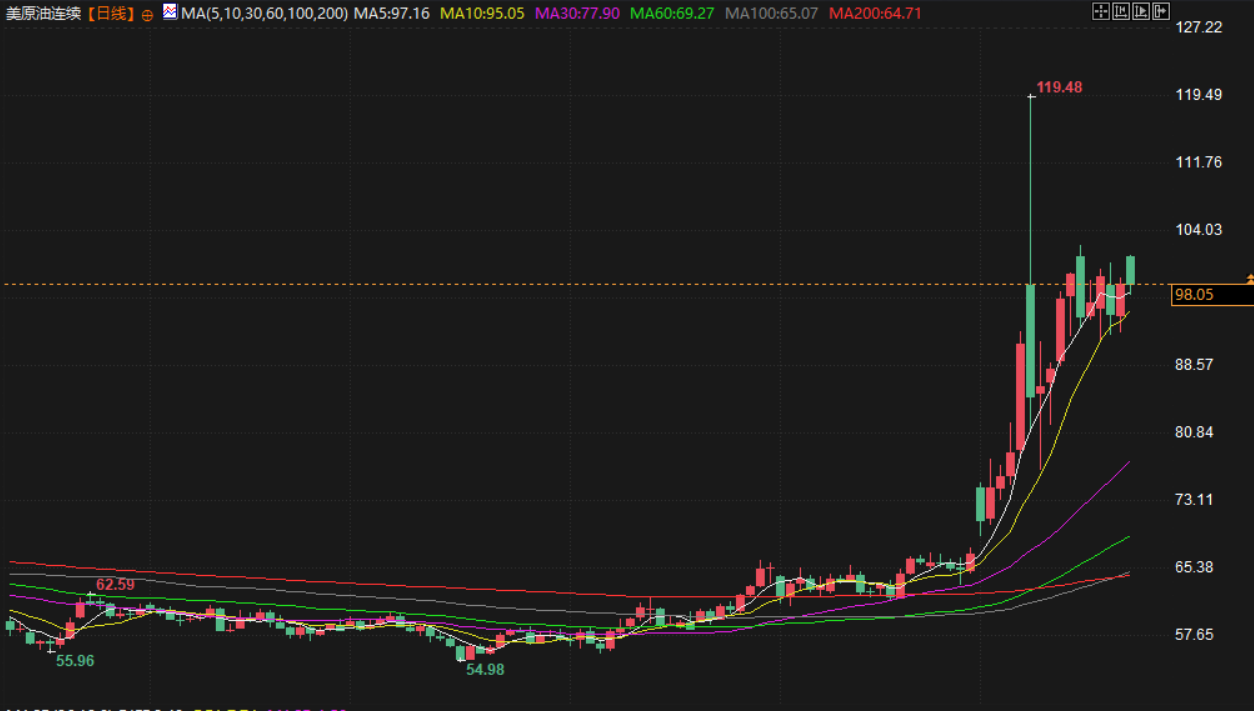Image resolution: width=1254 pixels, height=711 pixels.
Task: Click the export arrow icon at top right
Action: coord(1161,11)
